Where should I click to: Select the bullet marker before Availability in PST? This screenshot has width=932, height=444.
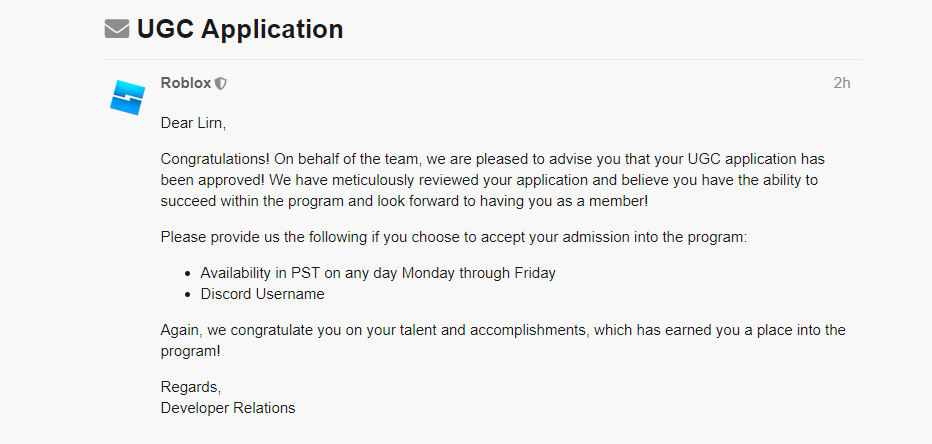(x=188, y=274)
